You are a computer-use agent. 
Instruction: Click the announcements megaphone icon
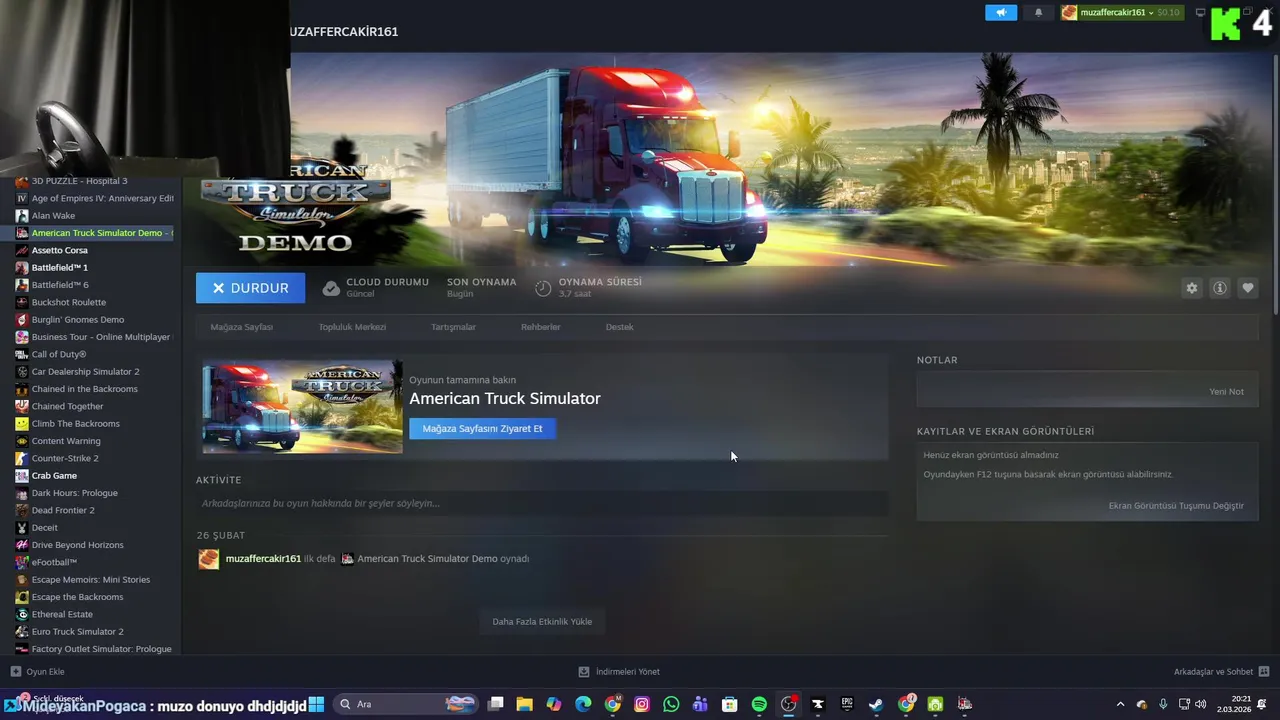click(1001, 13)
